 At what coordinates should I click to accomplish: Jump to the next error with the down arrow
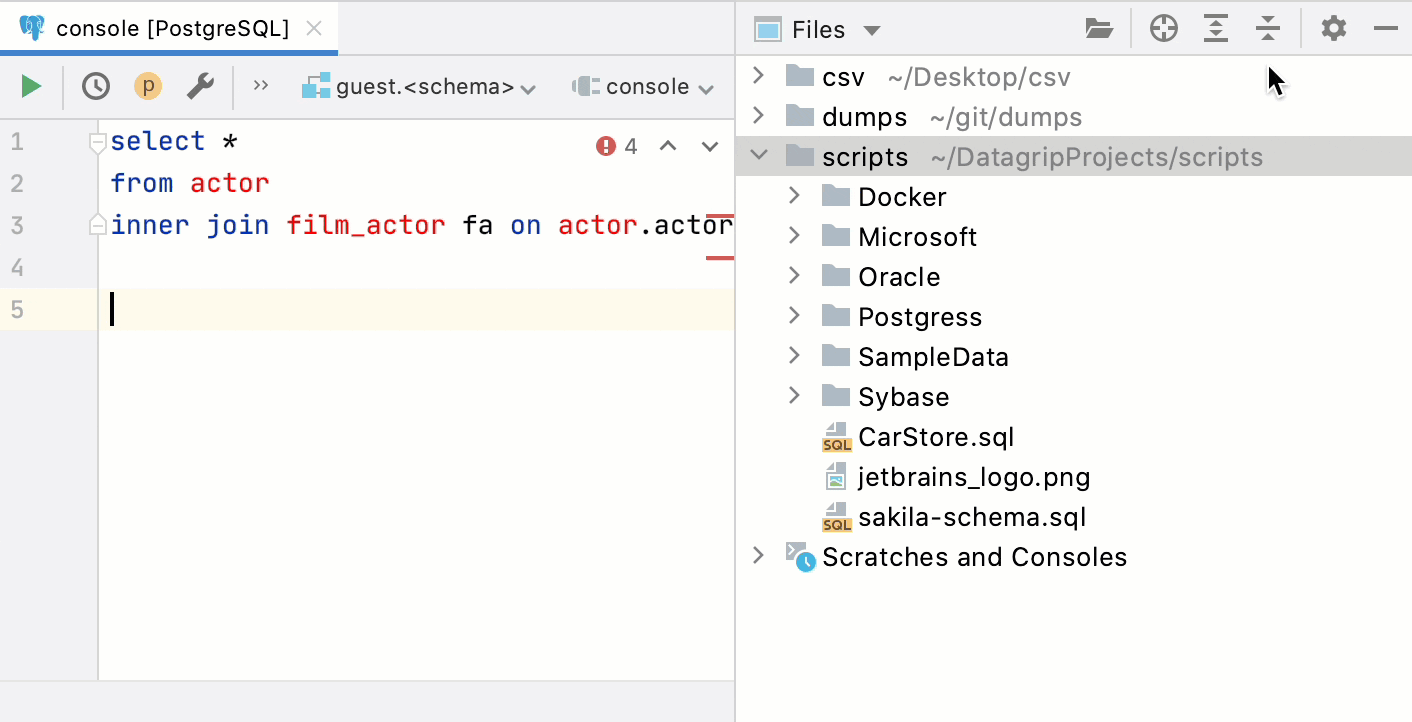(709, 146)
